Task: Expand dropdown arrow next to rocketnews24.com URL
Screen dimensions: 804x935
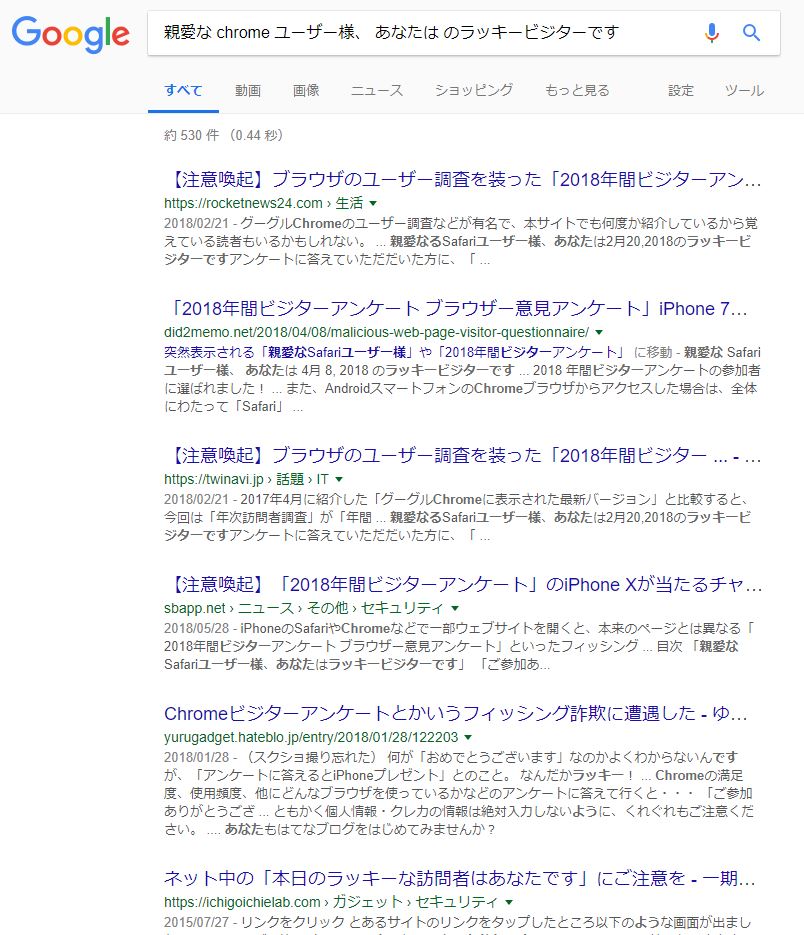Action: coord(373,203)
